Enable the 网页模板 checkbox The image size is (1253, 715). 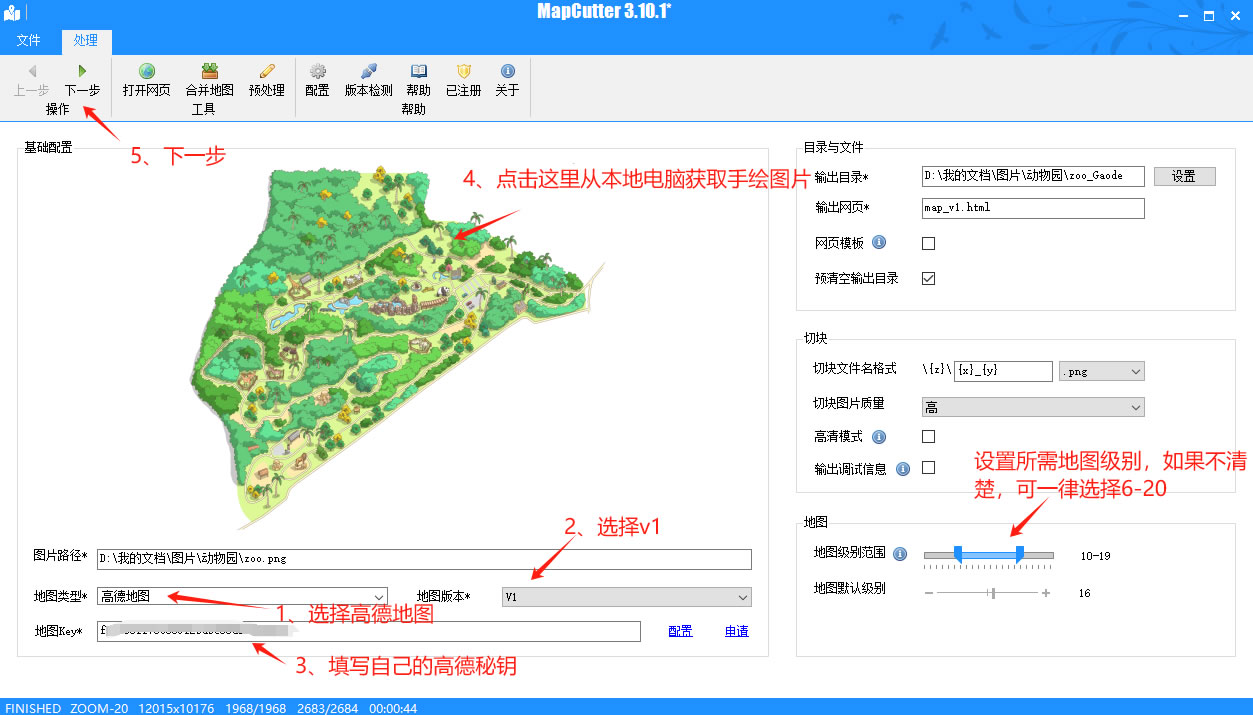click(928, 242)
